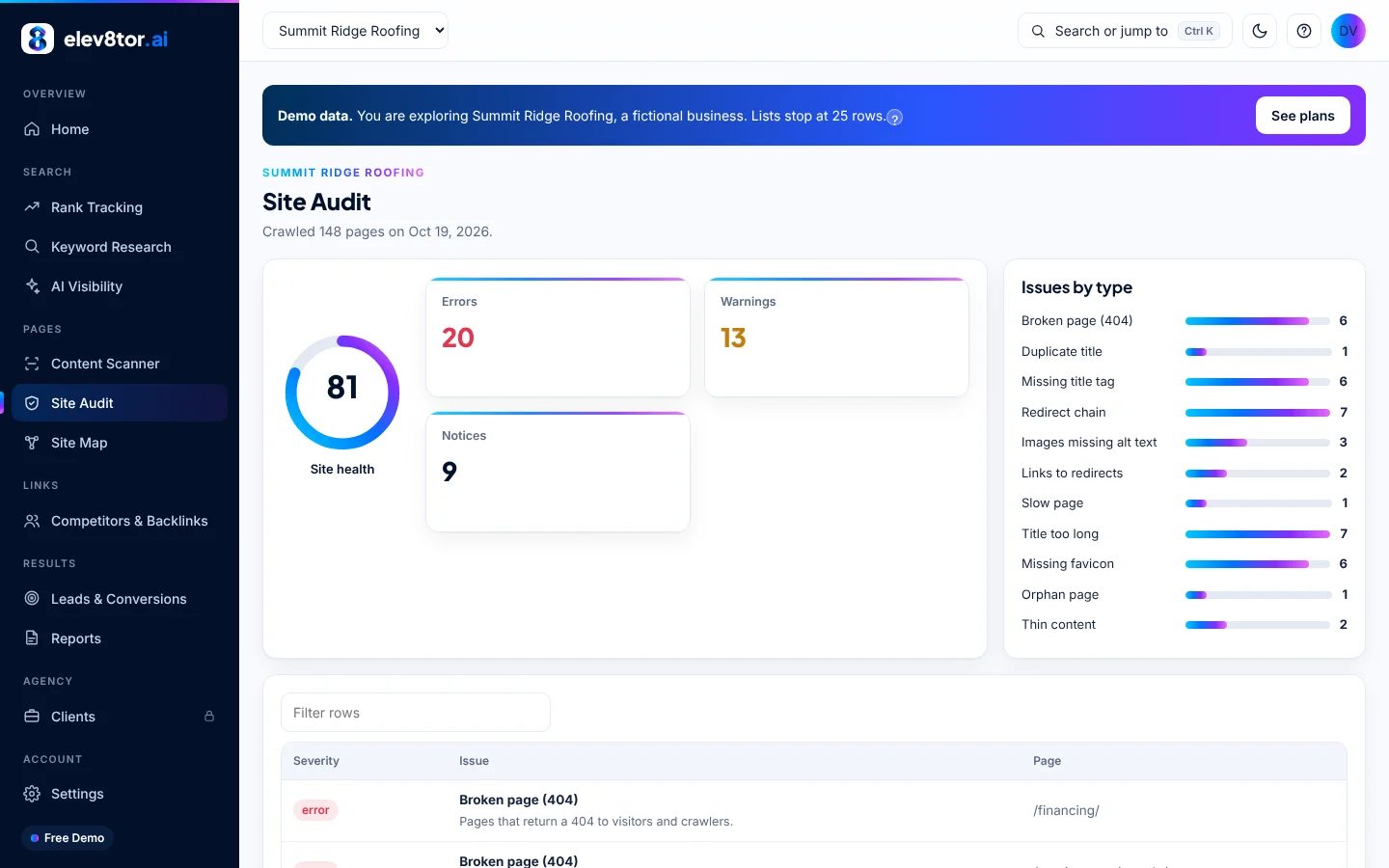The height and width of the screenshot is (868, 1389).
Task: Click the Content Scanner icon
Action: 32,364
